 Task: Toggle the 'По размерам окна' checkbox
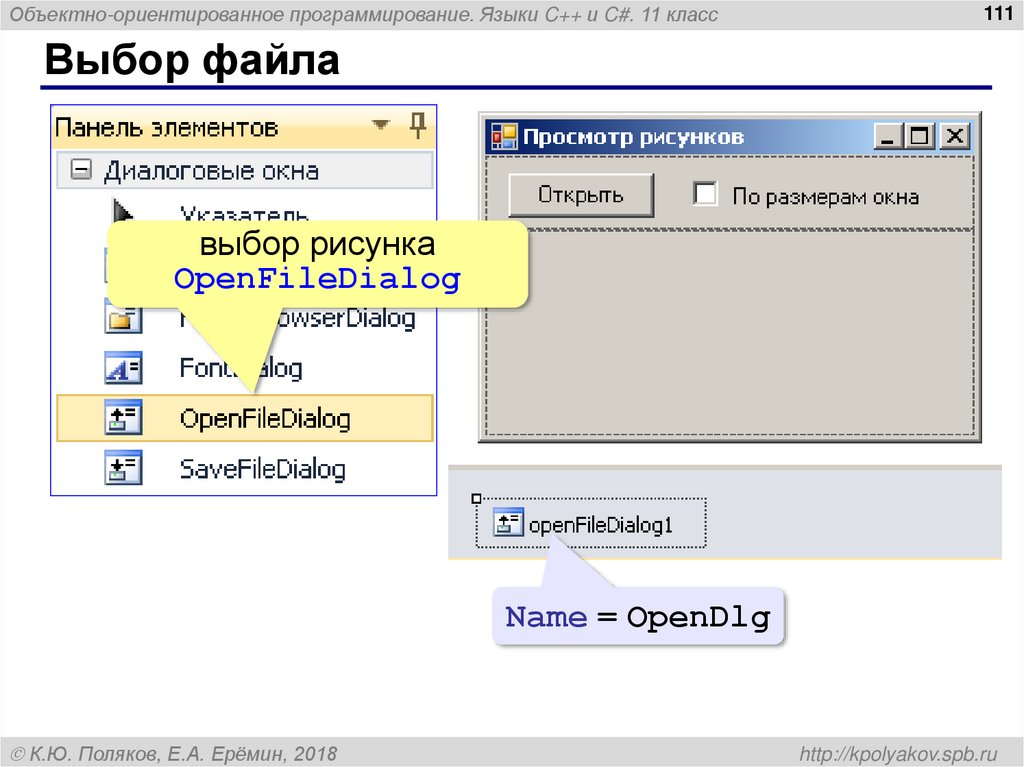[705, 194]
